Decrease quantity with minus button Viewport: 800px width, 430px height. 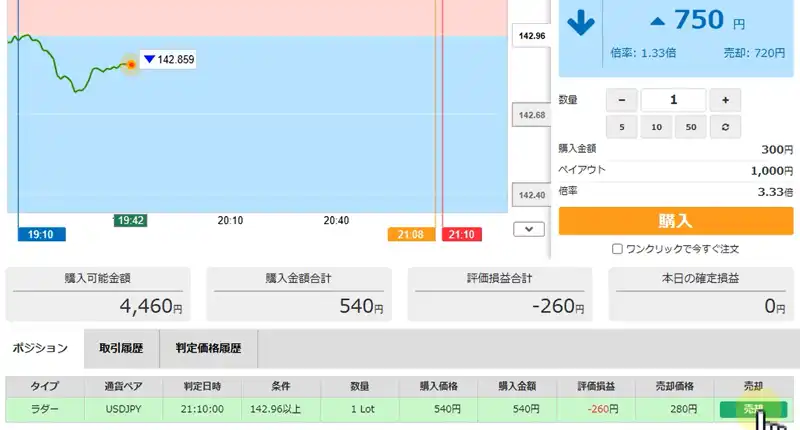tap(621, 100)
